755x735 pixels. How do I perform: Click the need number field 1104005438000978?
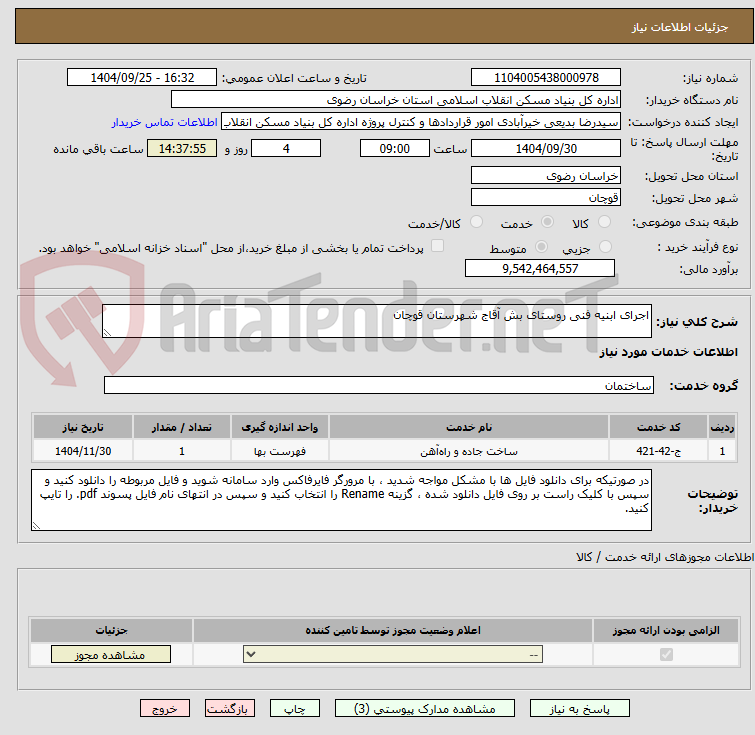[546, 78]
